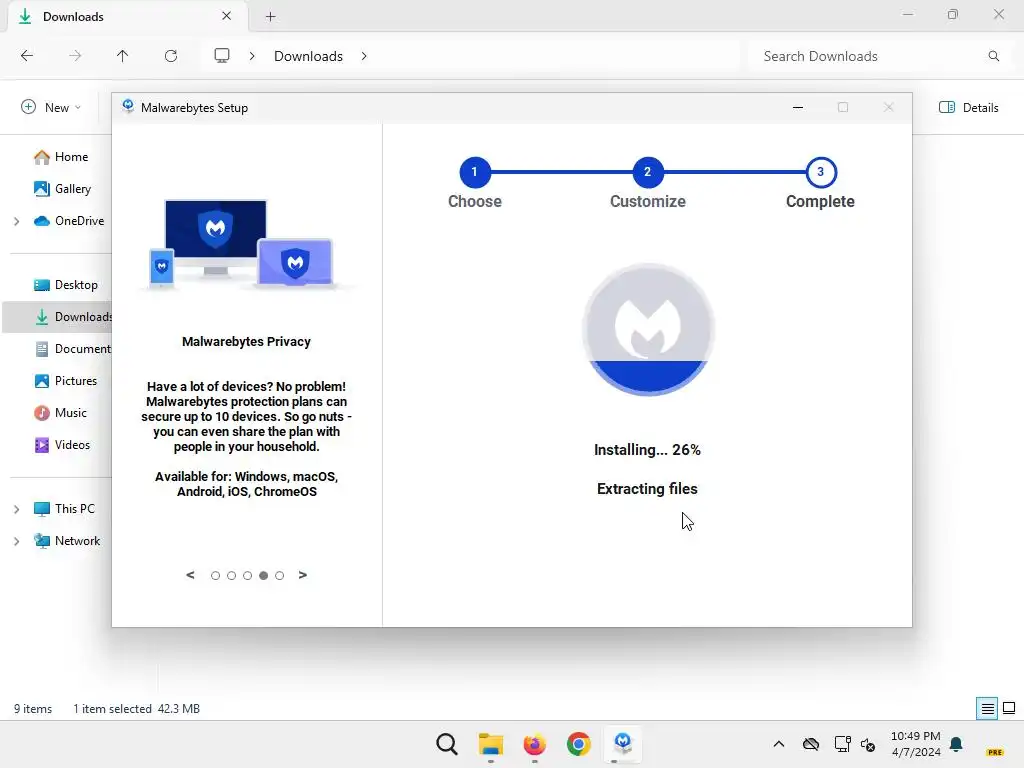
Task: Switch Explorer to details list view
Action: (x=987, y=708)
